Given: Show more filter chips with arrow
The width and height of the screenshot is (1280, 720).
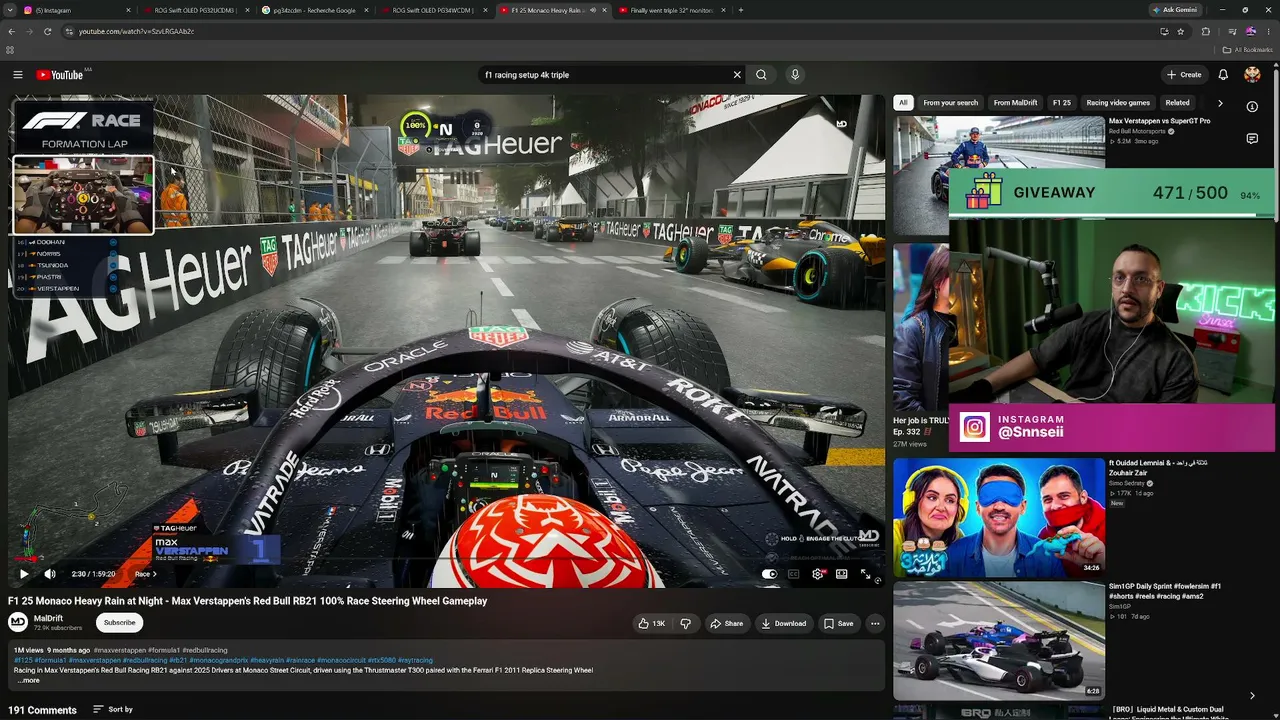Looking at the screenshot, I should tap(1220, 103).
